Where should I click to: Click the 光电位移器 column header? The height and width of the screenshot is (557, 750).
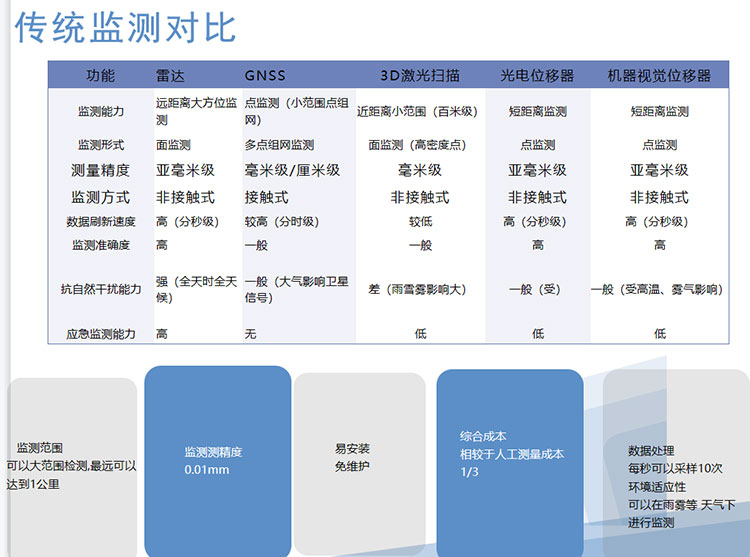(x=537, y=76)
